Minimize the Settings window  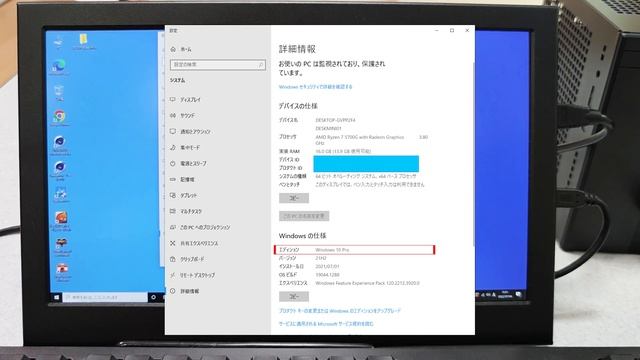pyautogui.click(x=437, y=31)
